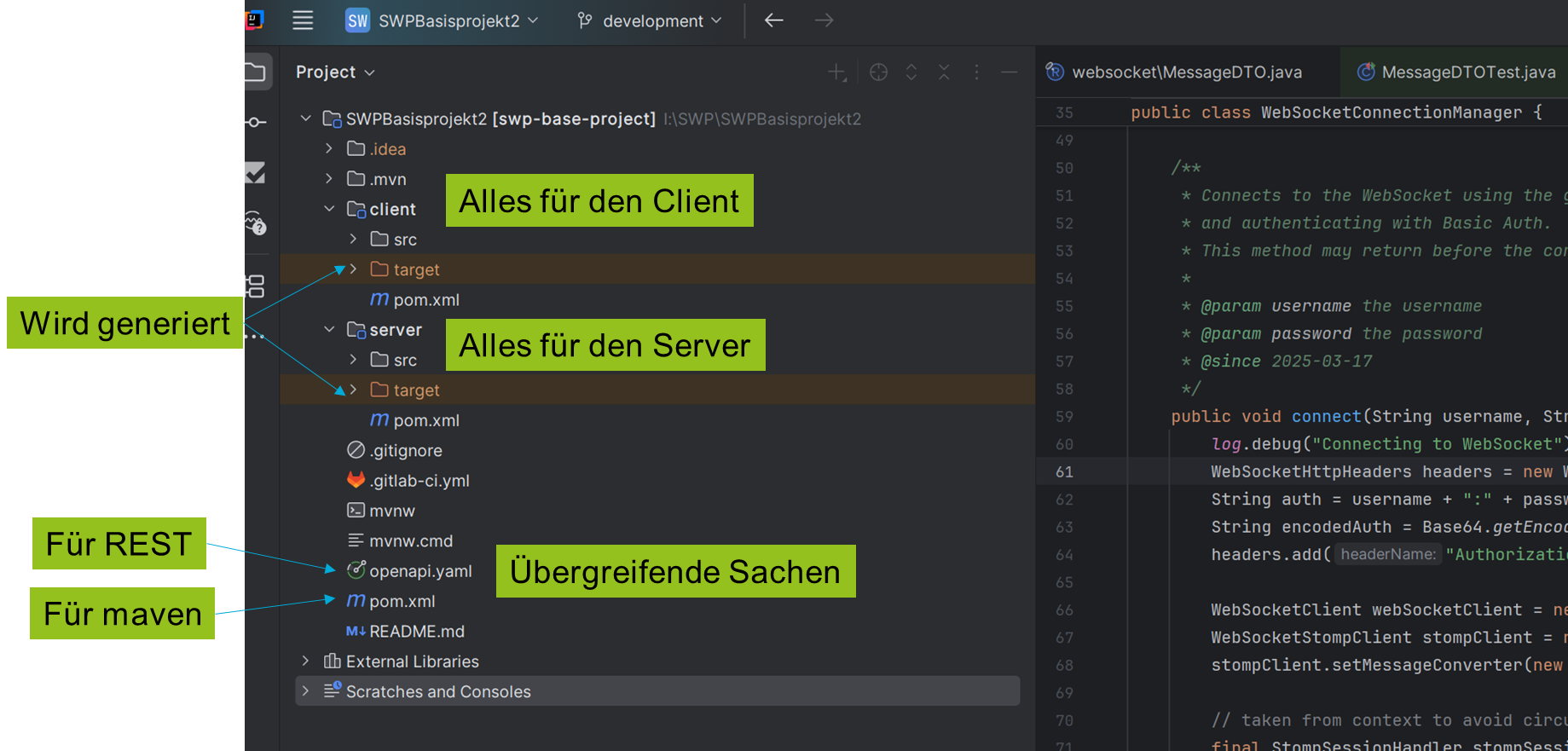Click Select Opened File crosshair icon
This screenshot has width=1568, height=751.
pyautogui.click(x=878, y=72)
